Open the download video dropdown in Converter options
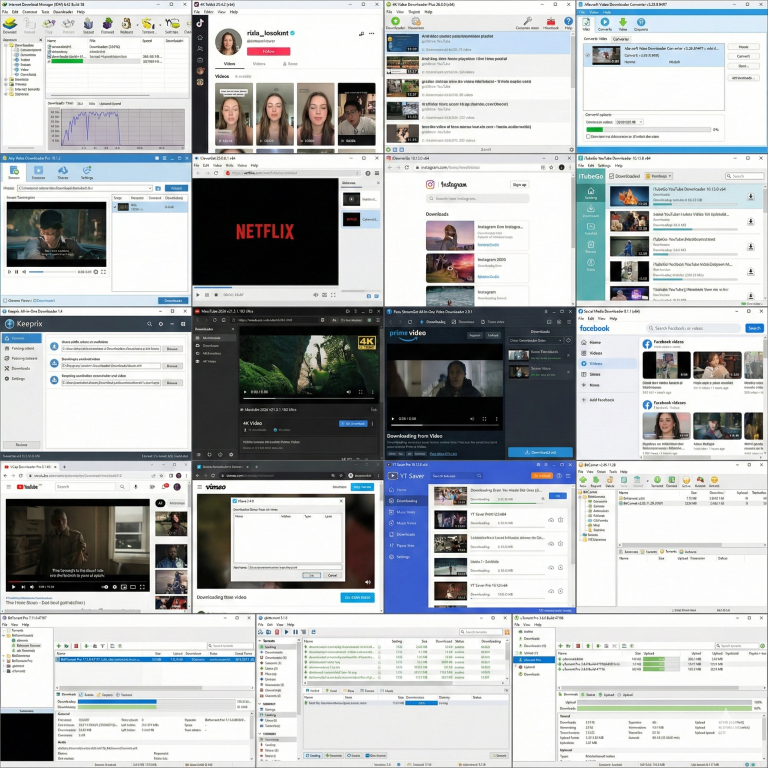This screenshot has height=768, width=768. coord(629,121)
